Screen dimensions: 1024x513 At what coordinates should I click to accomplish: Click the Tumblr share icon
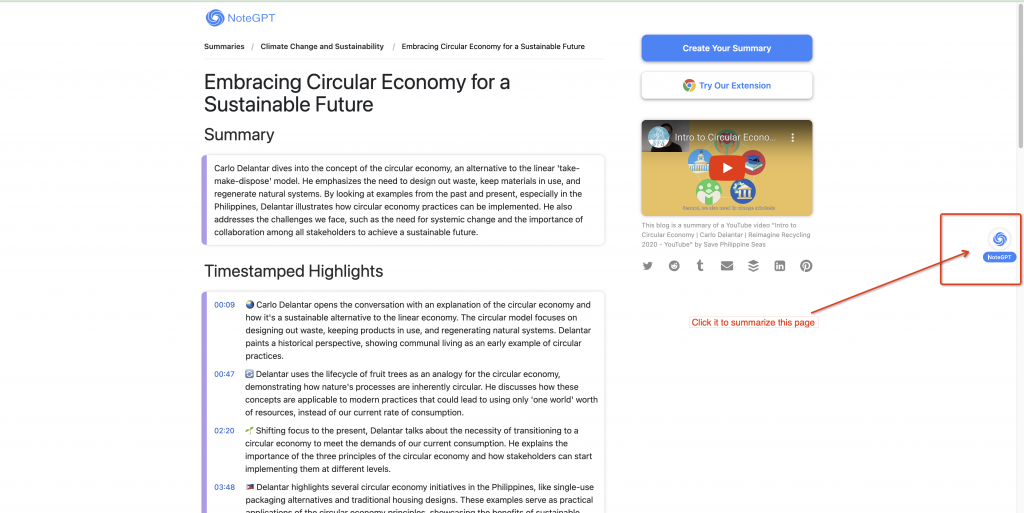tap(700, 266)
